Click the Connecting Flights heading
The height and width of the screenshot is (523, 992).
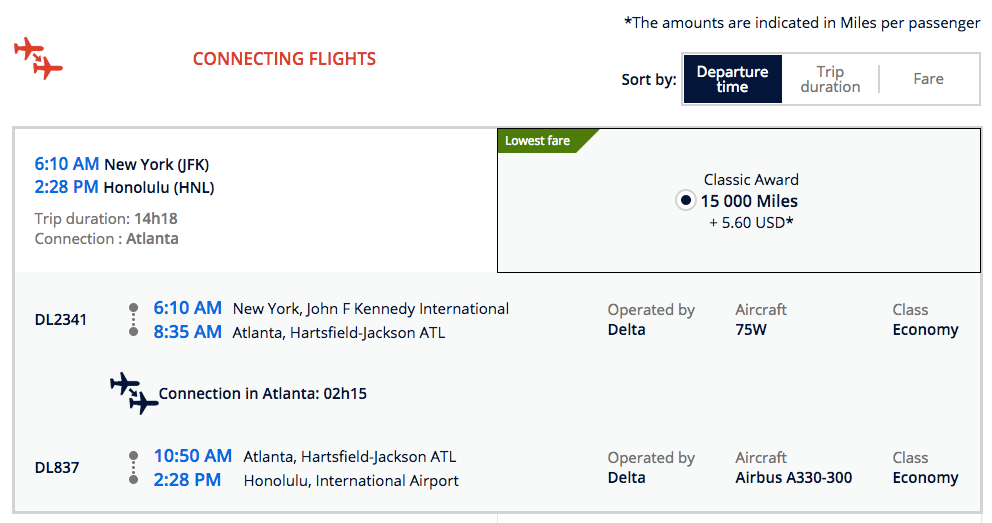coord(284,59)
